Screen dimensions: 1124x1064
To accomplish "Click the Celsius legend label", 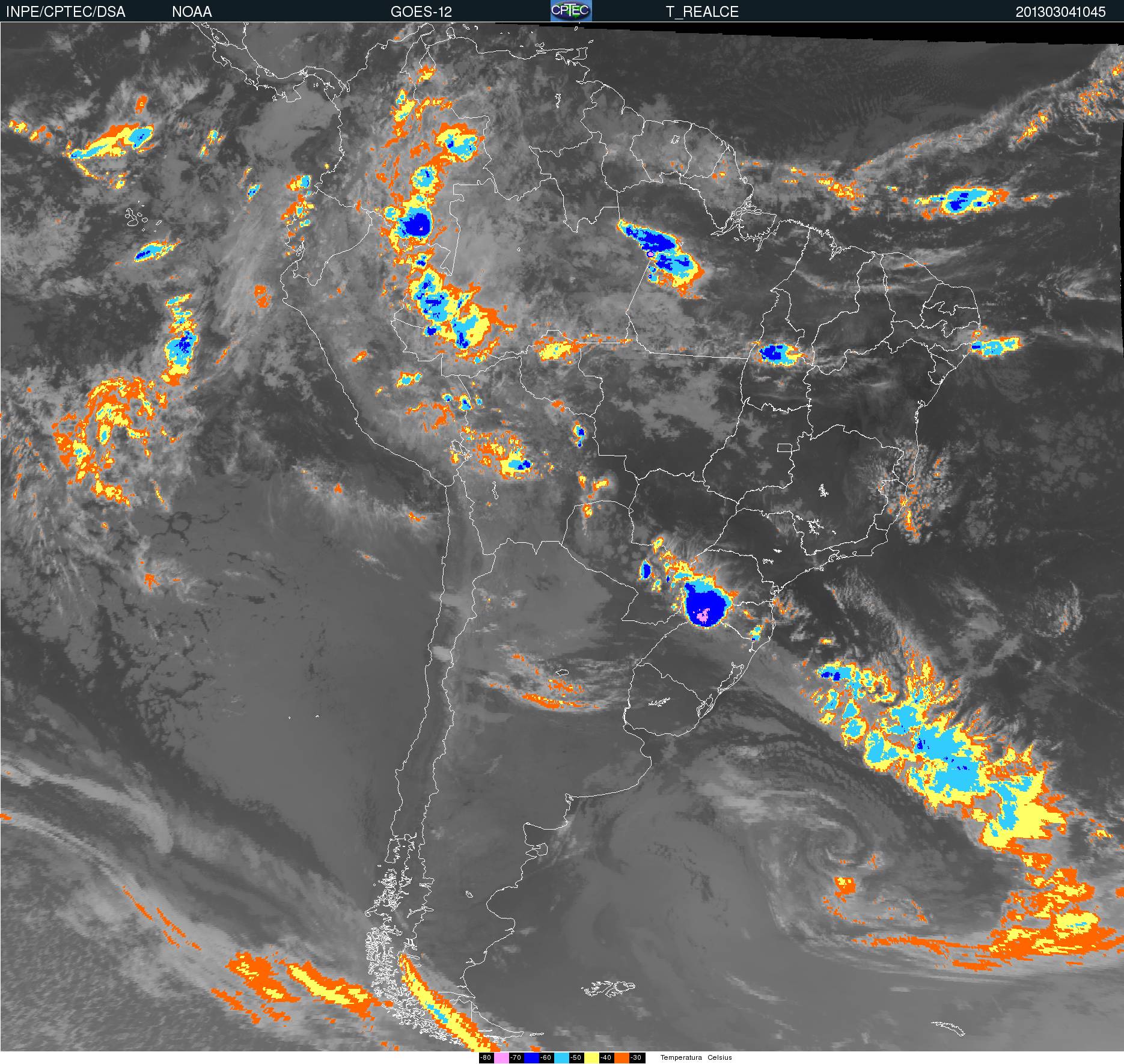I will point(719,1058).
